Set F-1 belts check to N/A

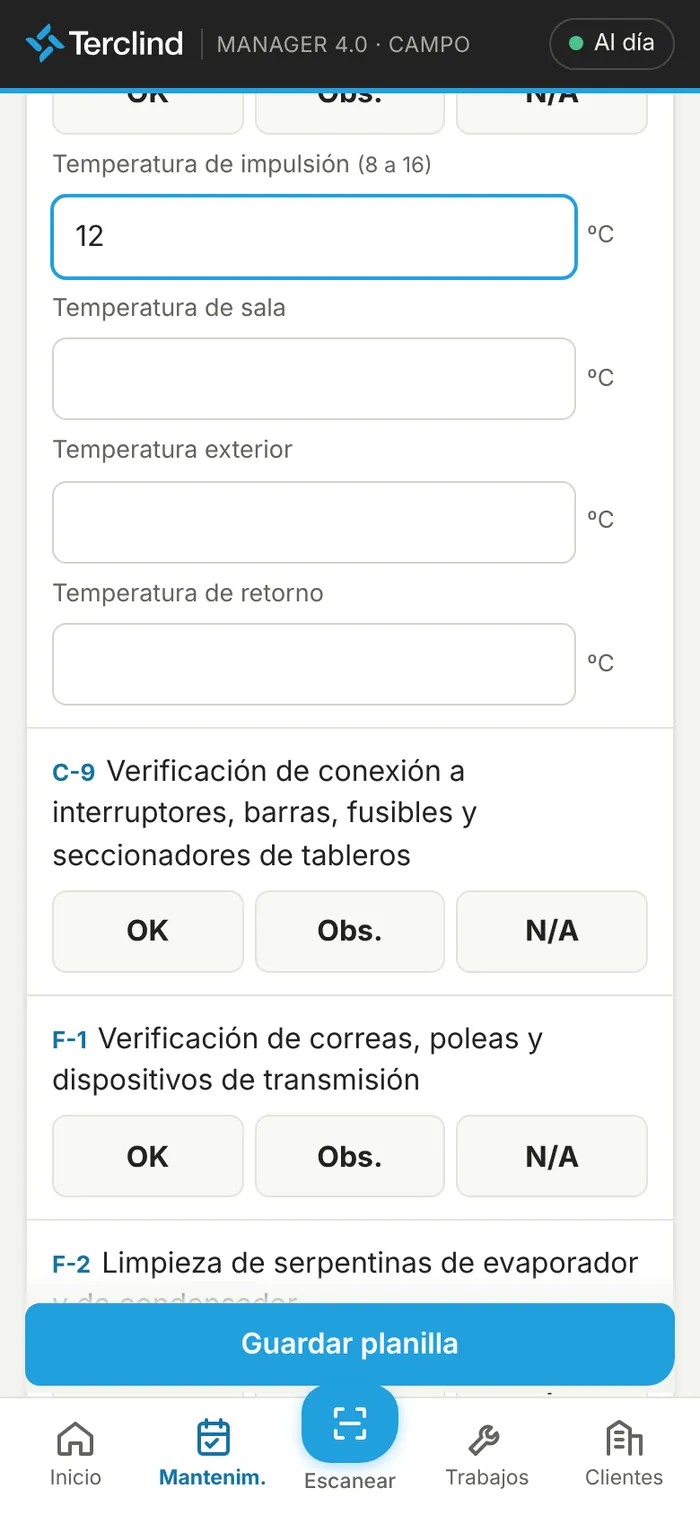coord(552,1157)
